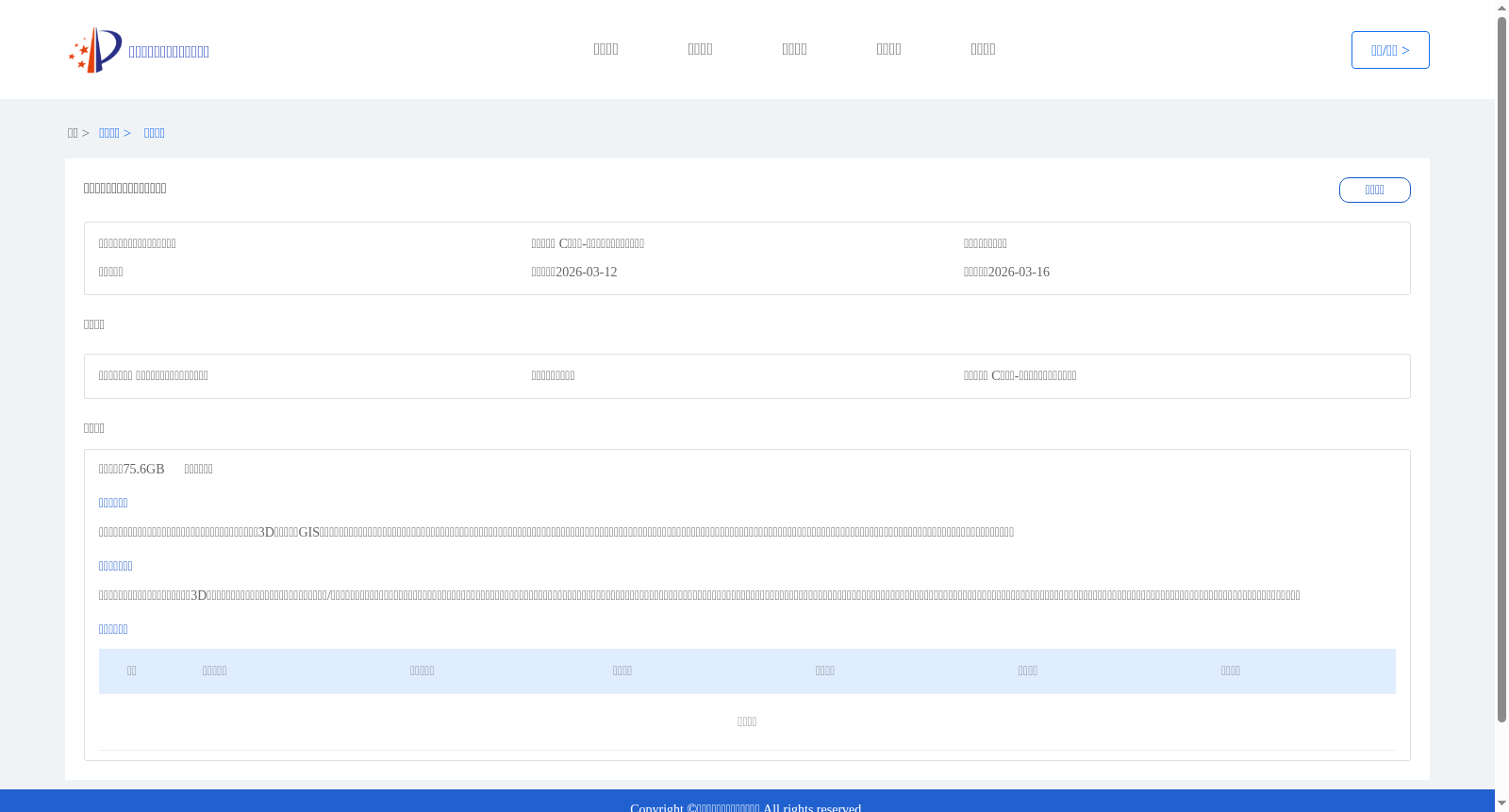Viewport: 1509px width, 812px height.
Task: Click the scrollbar up arrow
Action: 1501,8
